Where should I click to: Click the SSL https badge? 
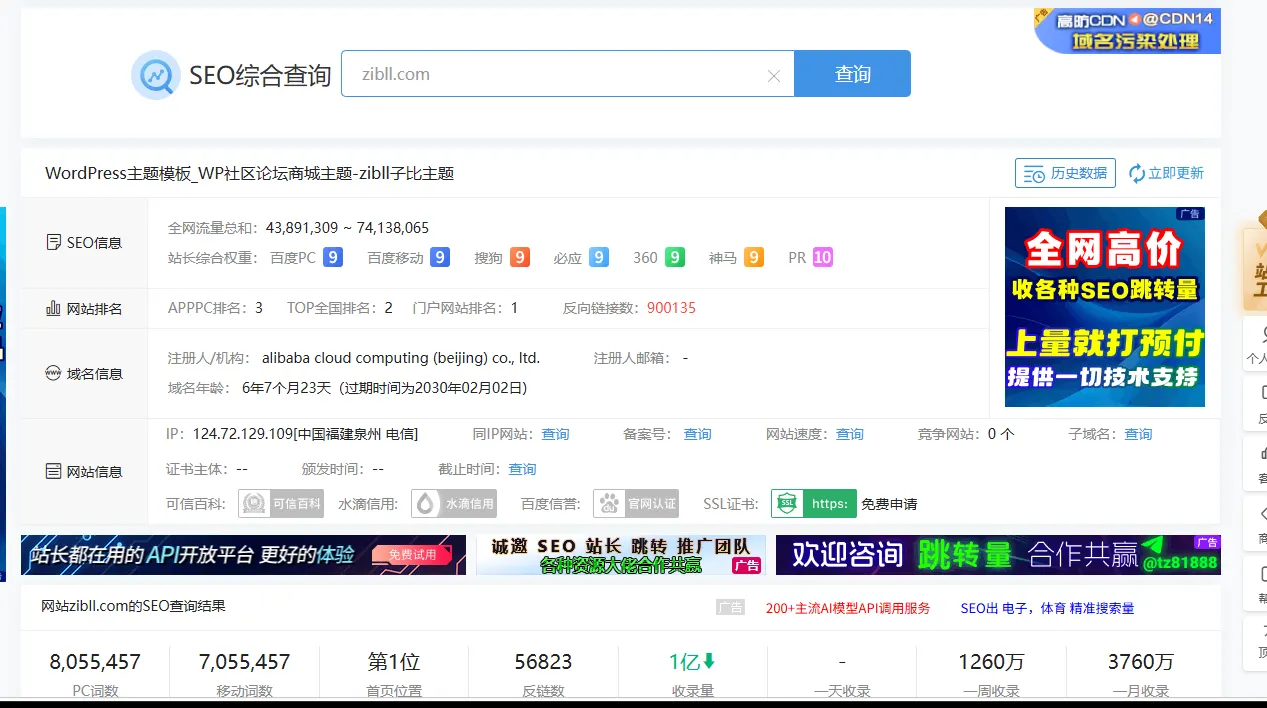click(814, 503)
